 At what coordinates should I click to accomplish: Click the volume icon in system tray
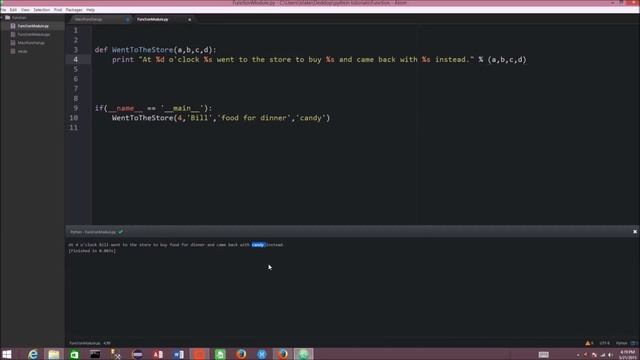pyautogui.click(x=611, y=355)
